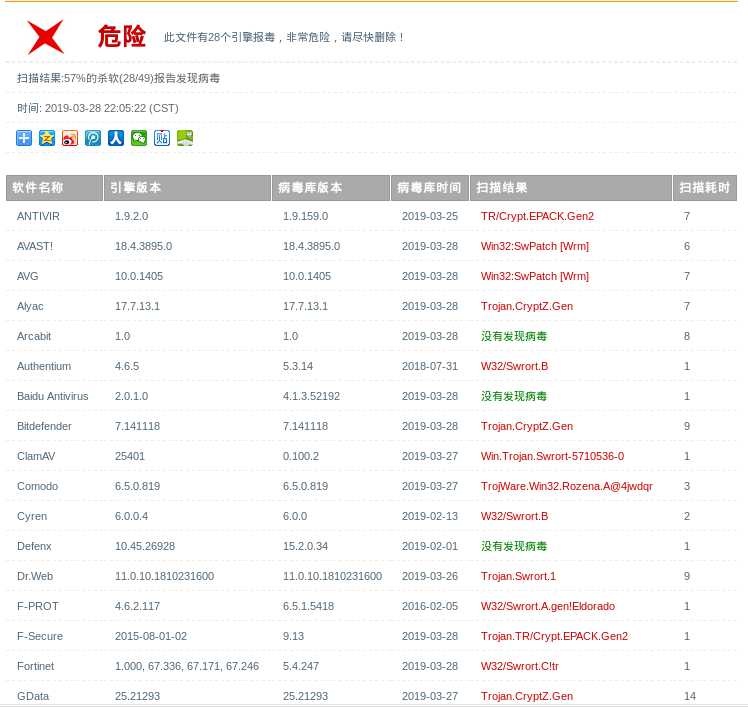Select the Defenx row name
This screenshot has width=748, height=707.
34,547
